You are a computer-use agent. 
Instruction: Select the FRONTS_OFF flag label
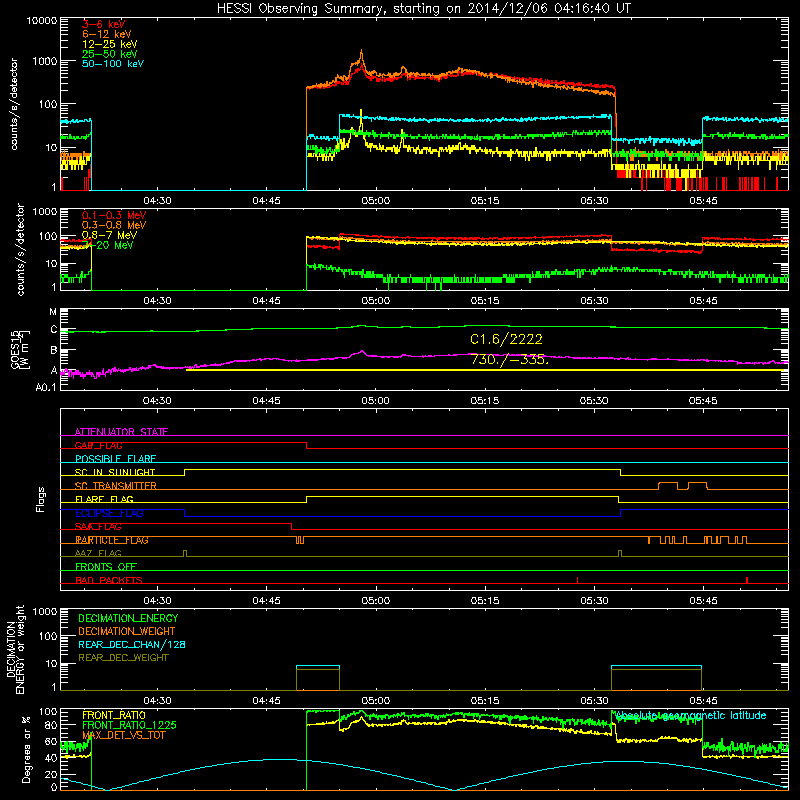tap(106, 567)
